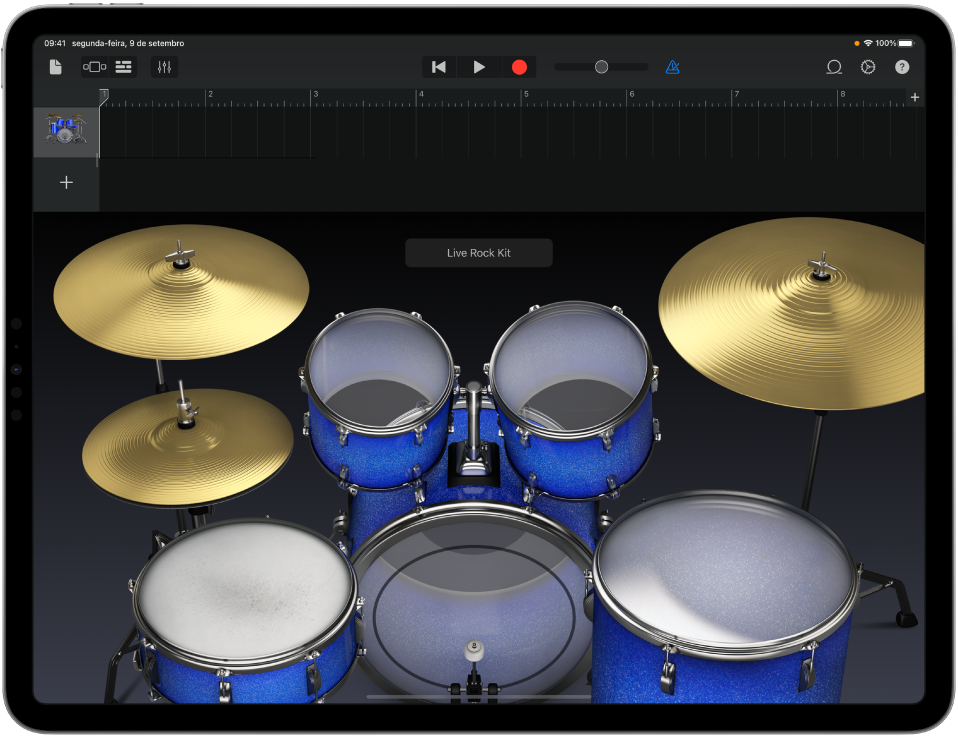Open the Loop Browser
Viewport: 958px width, 737px height.
point(833,67)
